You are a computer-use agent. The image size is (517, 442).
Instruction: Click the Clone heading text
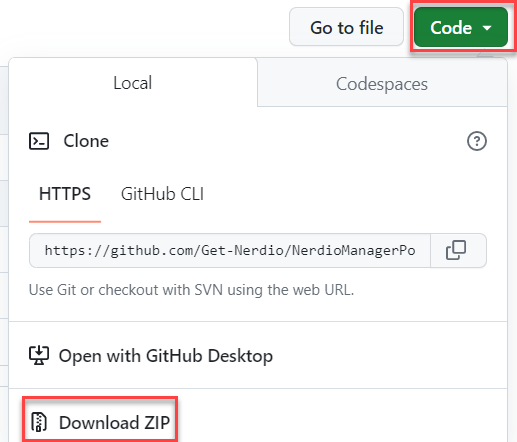[86, 141]
